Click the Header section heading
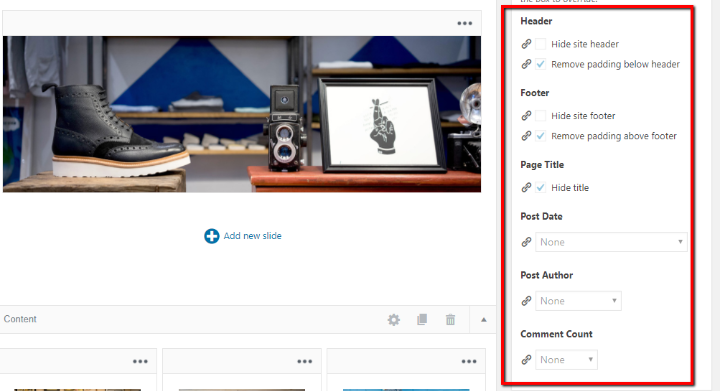Screen dimensions: 720x391 pos(536,21)
